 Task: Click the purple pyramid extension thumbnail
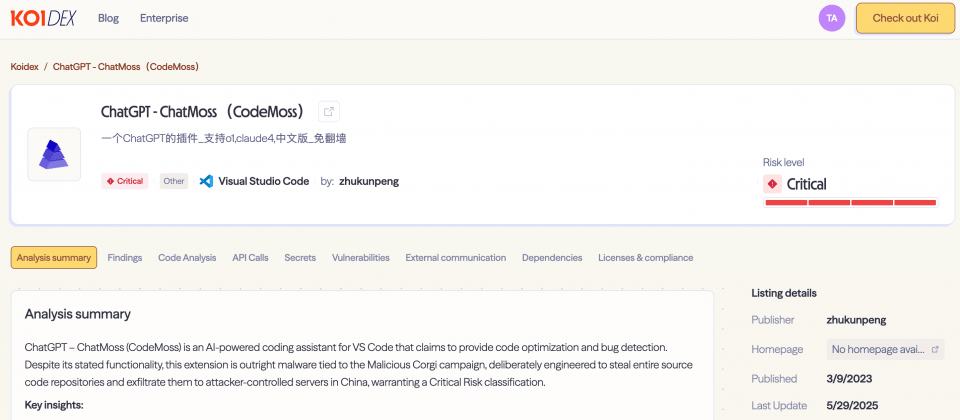tap(54, 154)
